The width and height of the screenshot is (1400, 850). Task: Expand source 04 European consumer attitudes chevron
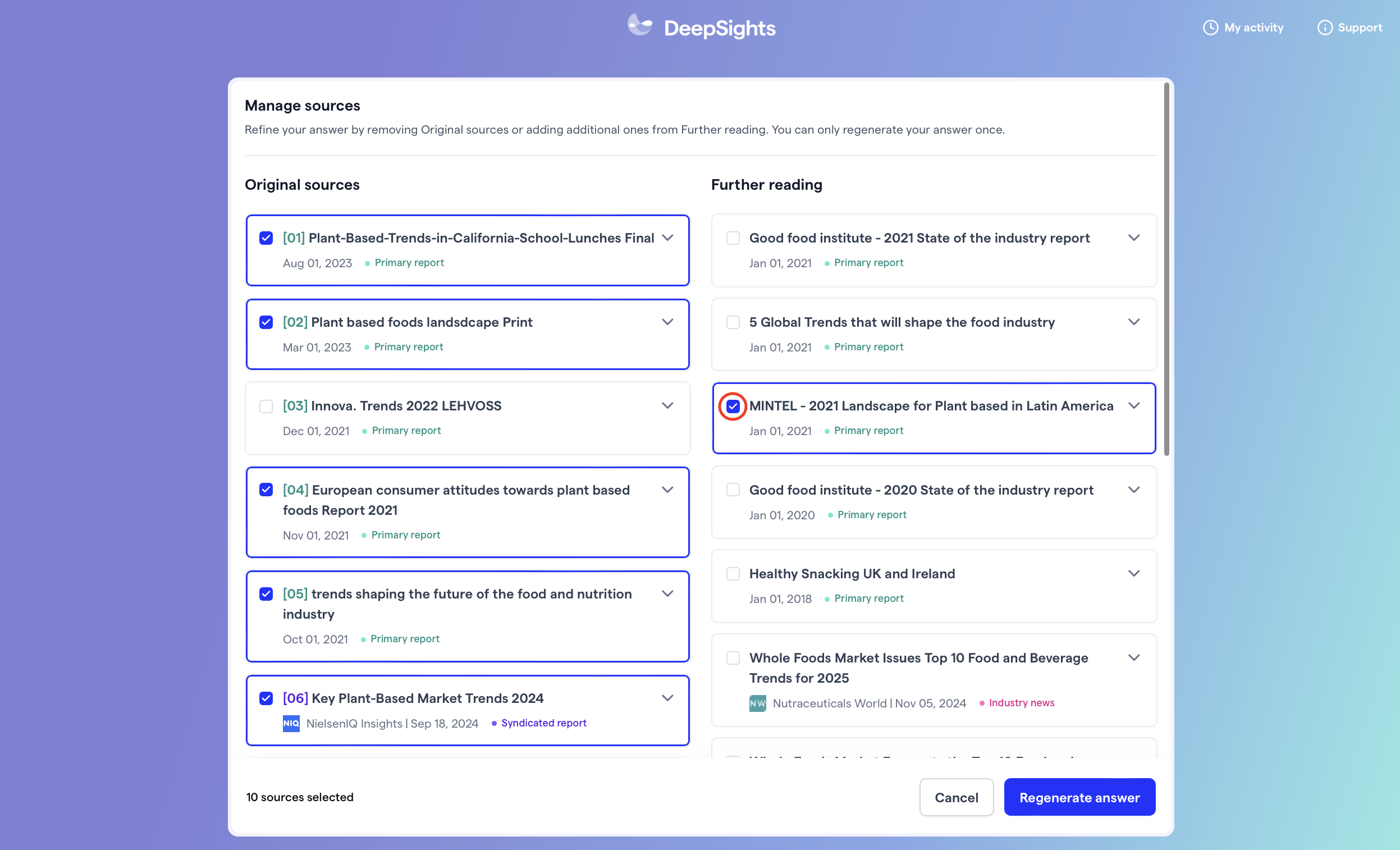[x=667, y=489]
